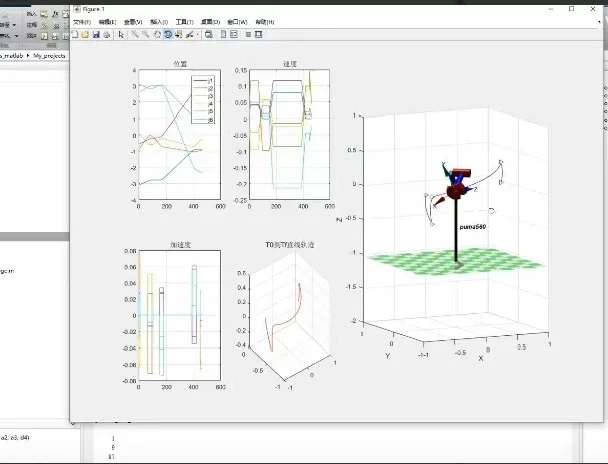Screen dimensions: 608x464
Task: Click the Show Plot Tools icon
Action: (259, 34)
